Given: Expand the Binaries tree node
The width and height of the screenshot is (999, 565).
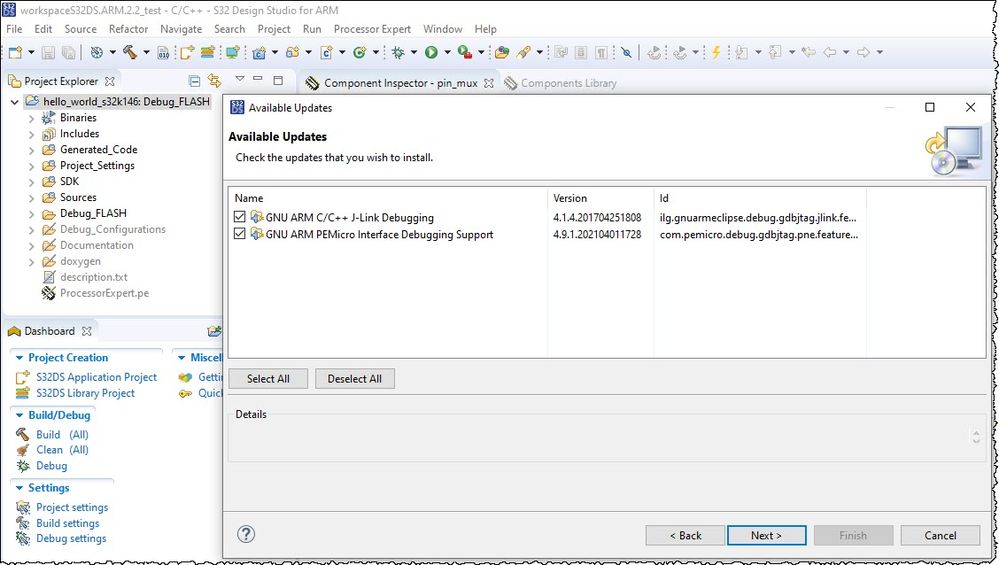Looking at the screenshot, I should click(31, 118).
